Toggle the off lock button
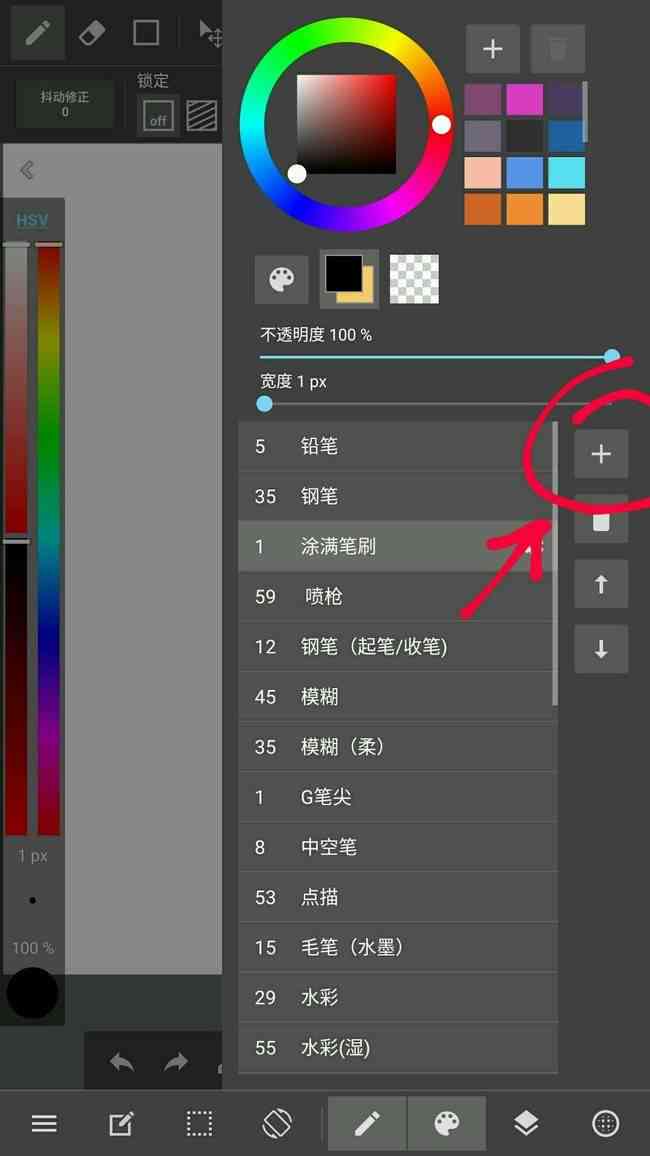 (158, 116)
